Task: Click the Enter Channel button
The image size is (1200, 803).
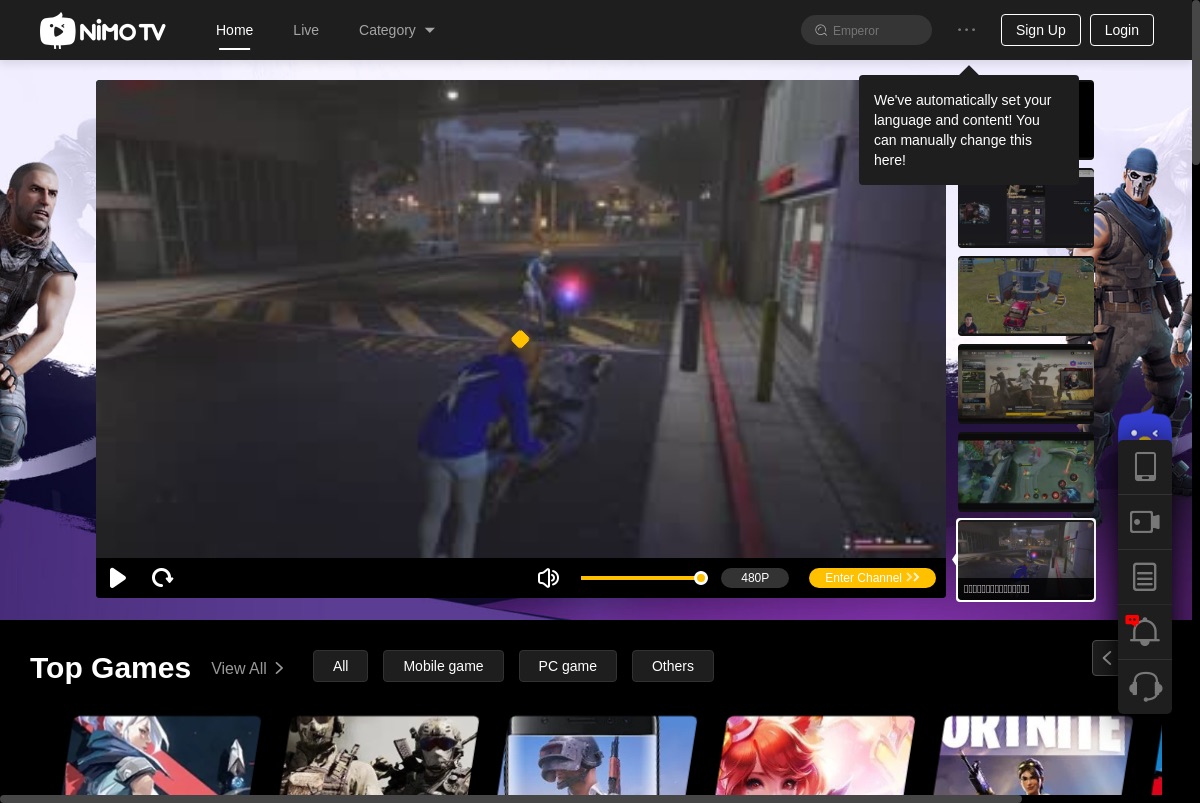Action: (x=872, y=578)
